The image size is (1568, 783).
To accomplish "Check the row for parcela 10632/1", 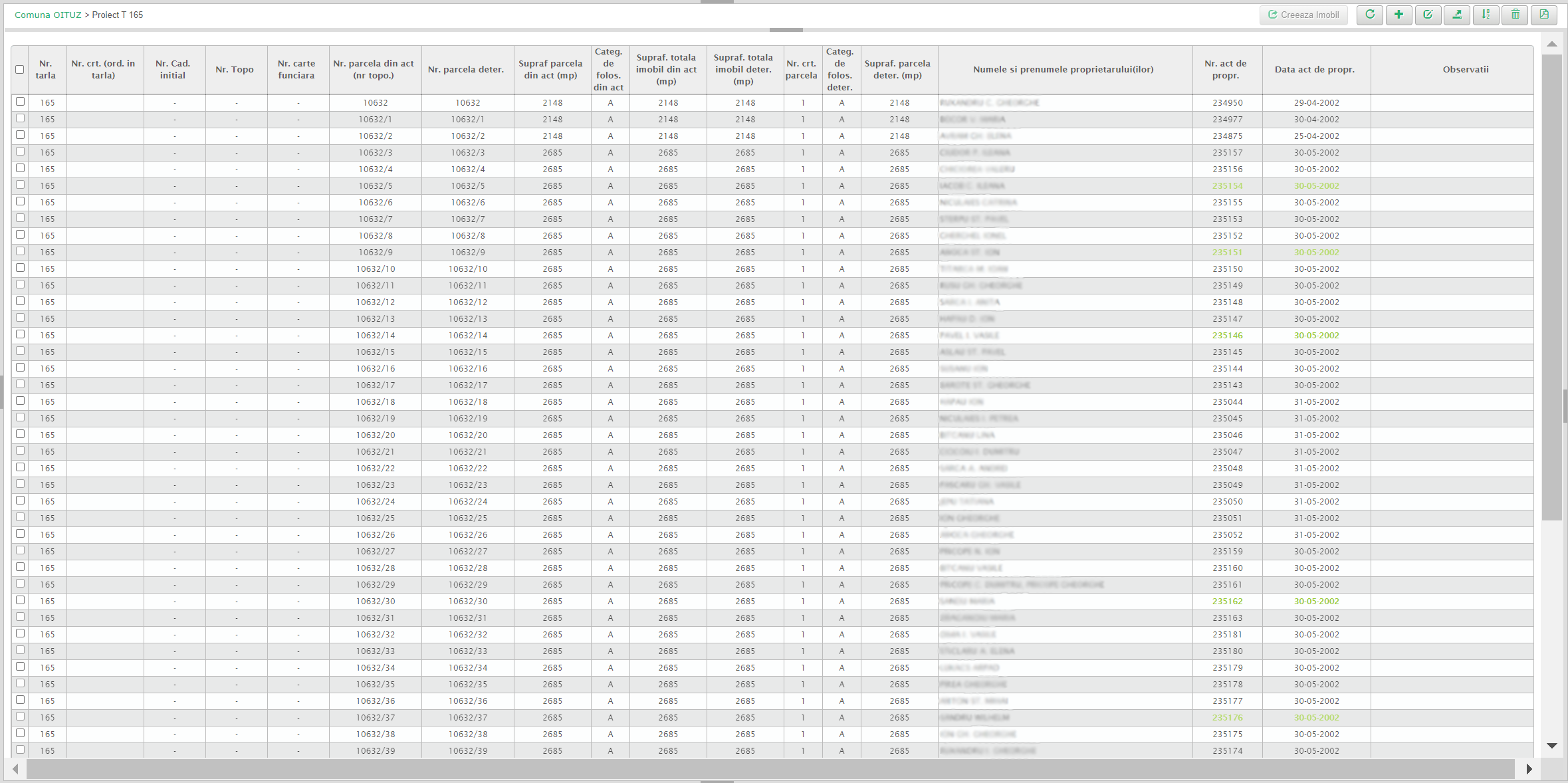I will (21, 118).
